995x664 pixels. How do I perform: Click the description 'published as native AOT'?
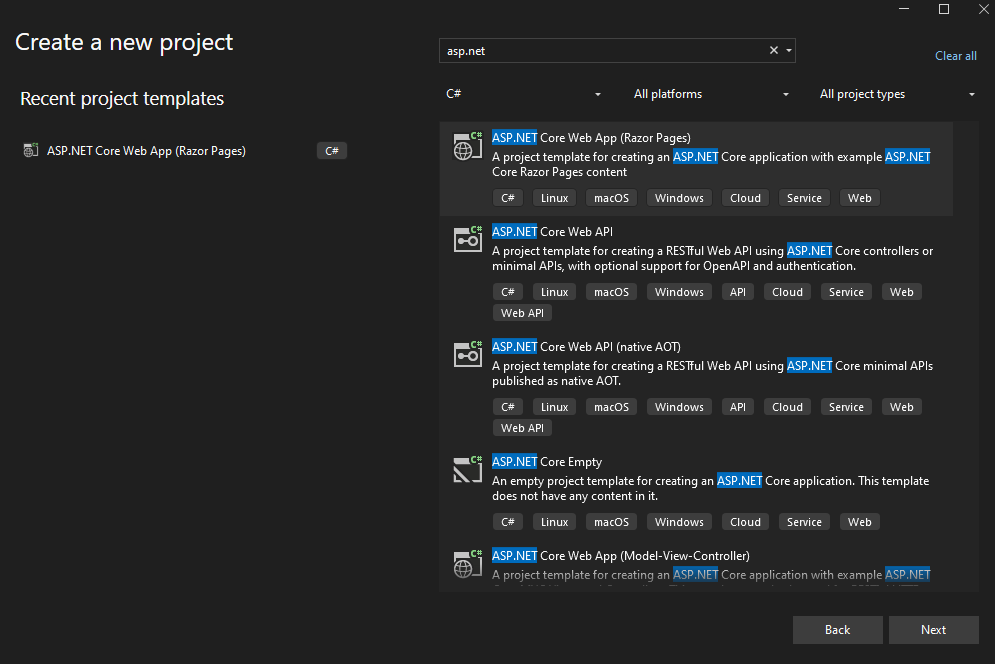point(713,373)
